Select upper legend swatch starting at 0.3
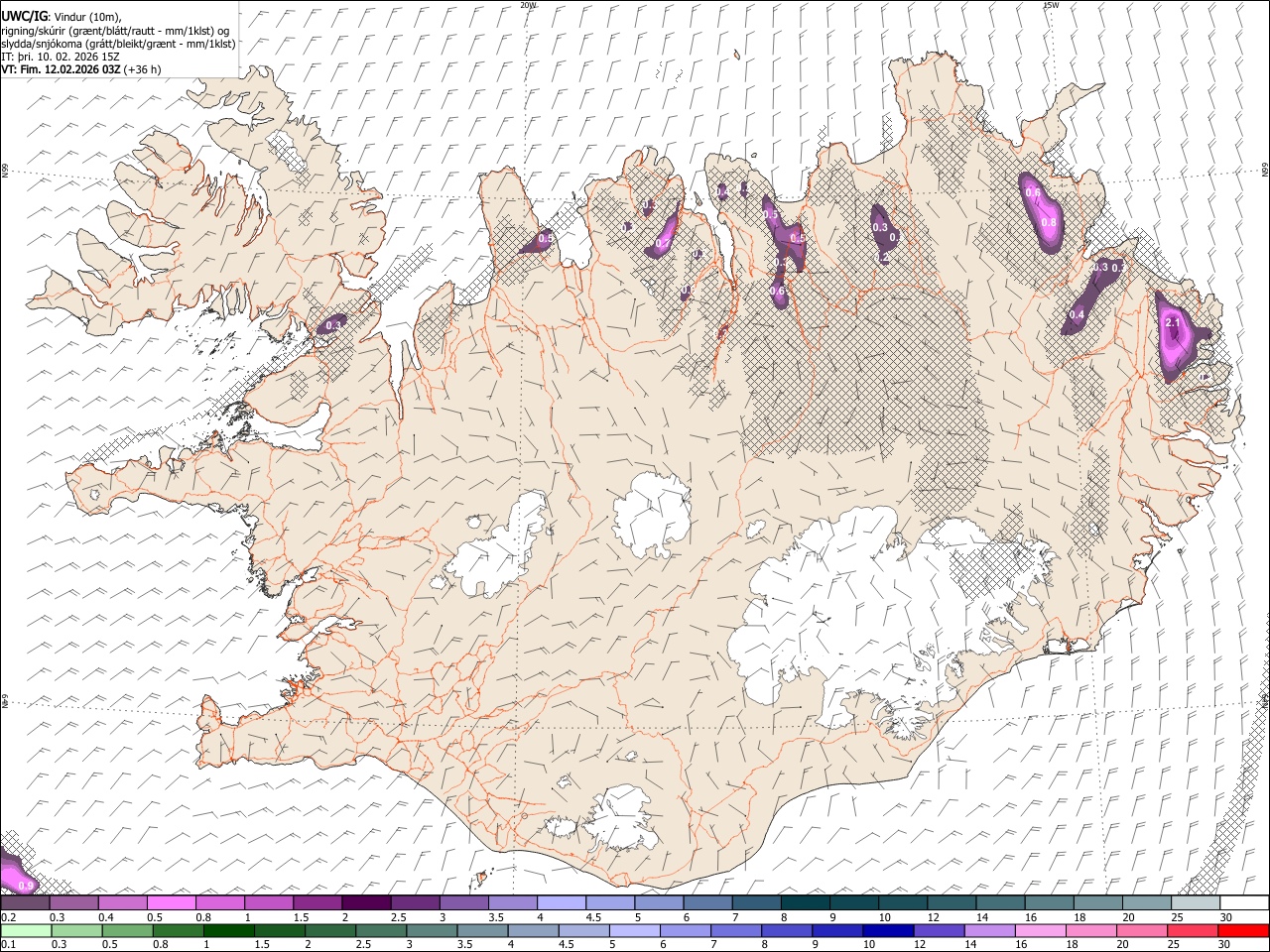 click(x=74, y=903)
